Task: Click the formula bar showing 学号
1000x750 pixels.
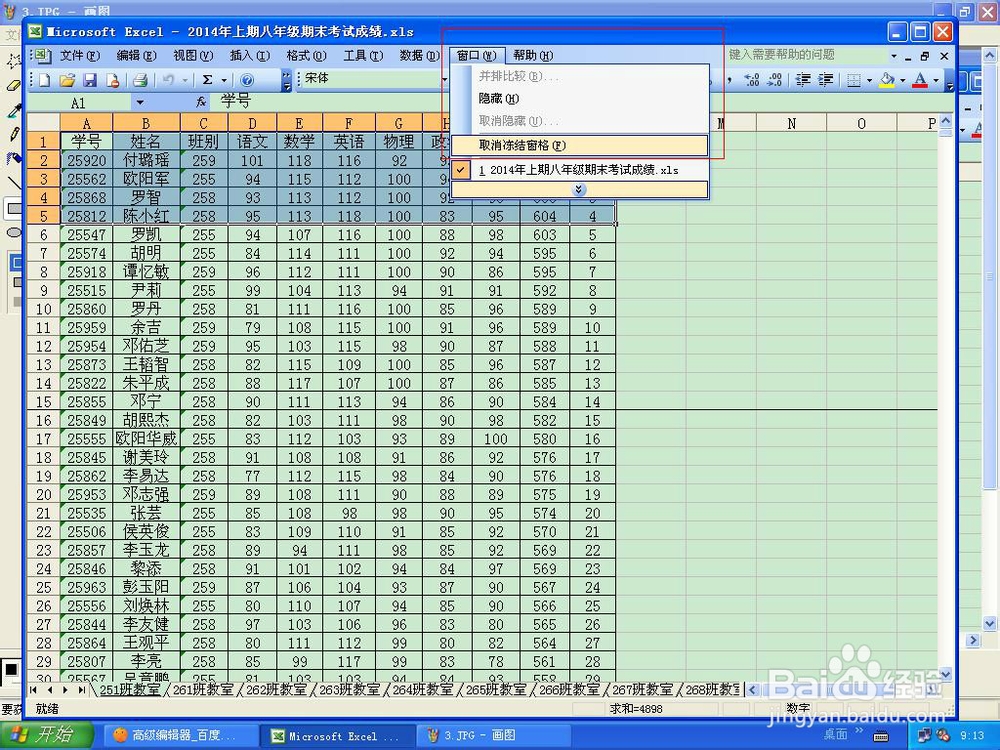Action: [x=583, y=101]
